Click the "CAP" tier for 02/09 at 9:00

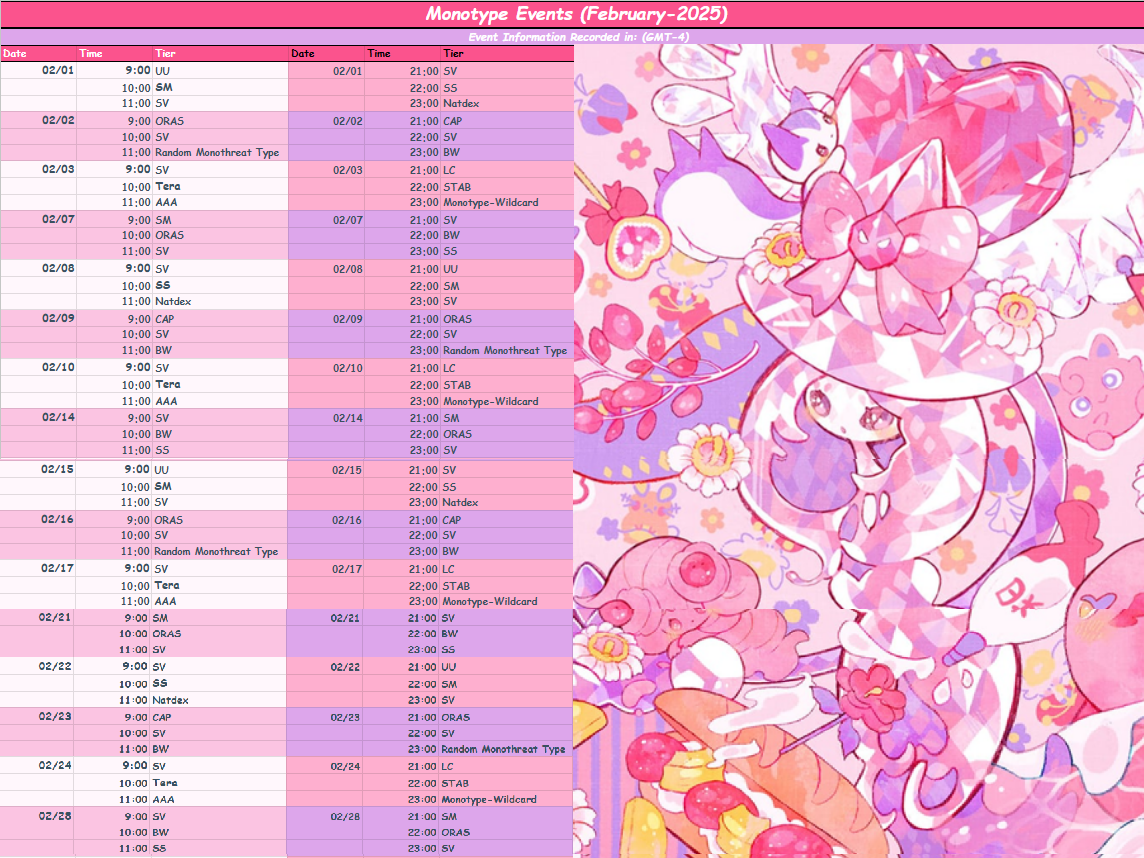[164, 319]
